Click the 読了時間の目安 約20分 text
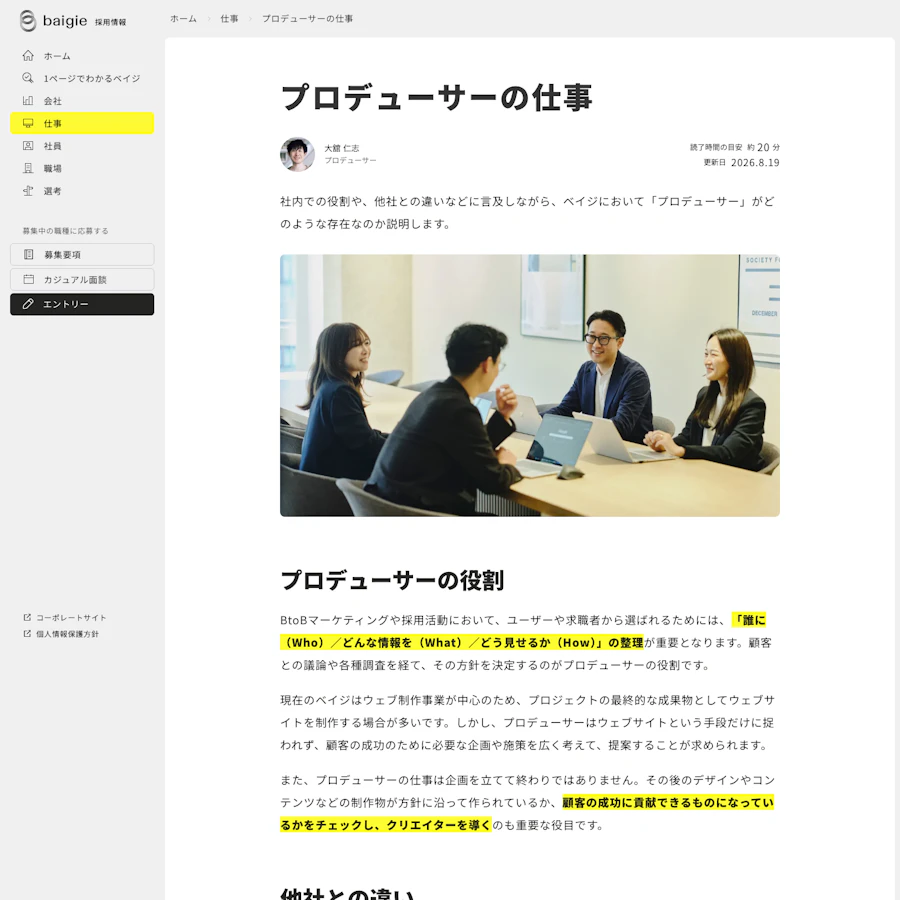Image resolution: width=900 pixels, height=900 pixels. coord(735,147)
